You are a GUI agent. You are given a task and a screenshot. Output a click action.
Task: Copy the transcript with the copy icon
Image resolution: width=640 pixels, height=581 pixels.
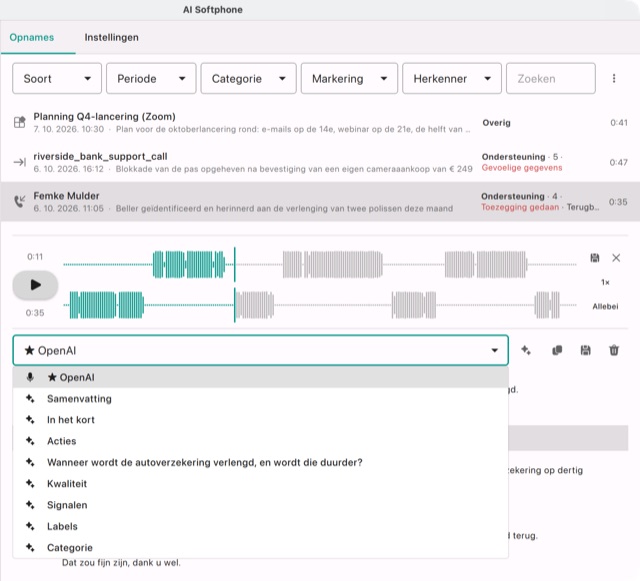coord(557,350)
